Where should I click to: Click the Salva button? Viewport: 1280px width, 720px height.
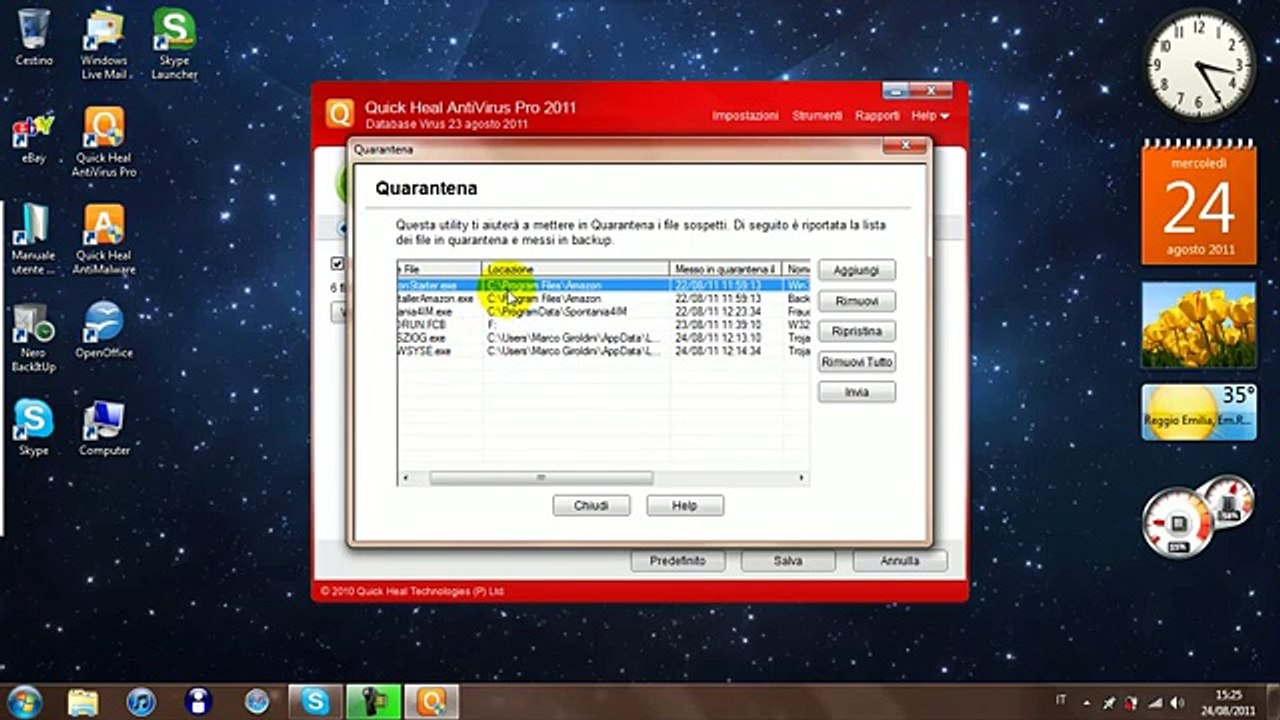pyautogui.click(x=788, y=561)
